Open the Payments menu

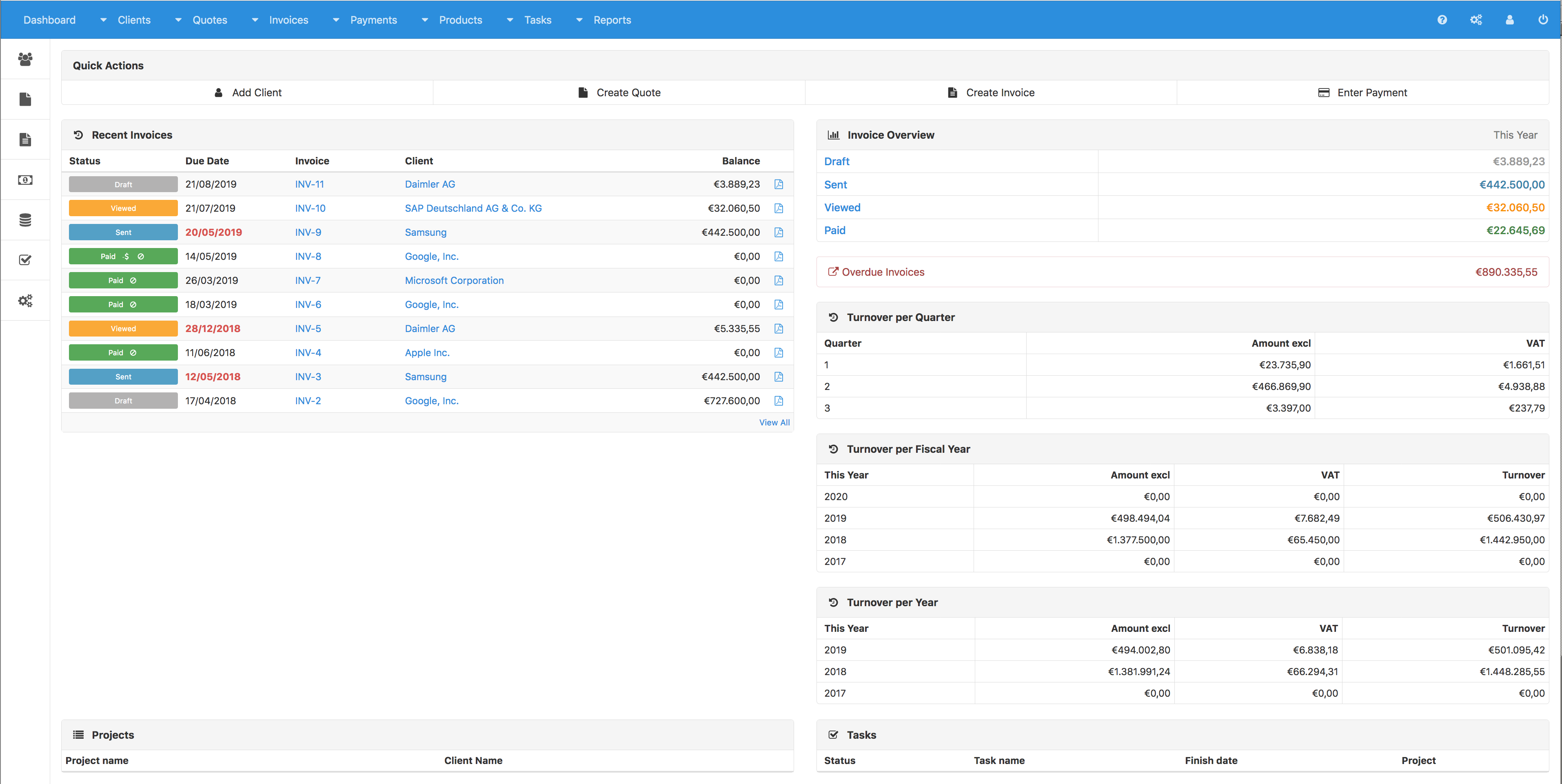373,20
